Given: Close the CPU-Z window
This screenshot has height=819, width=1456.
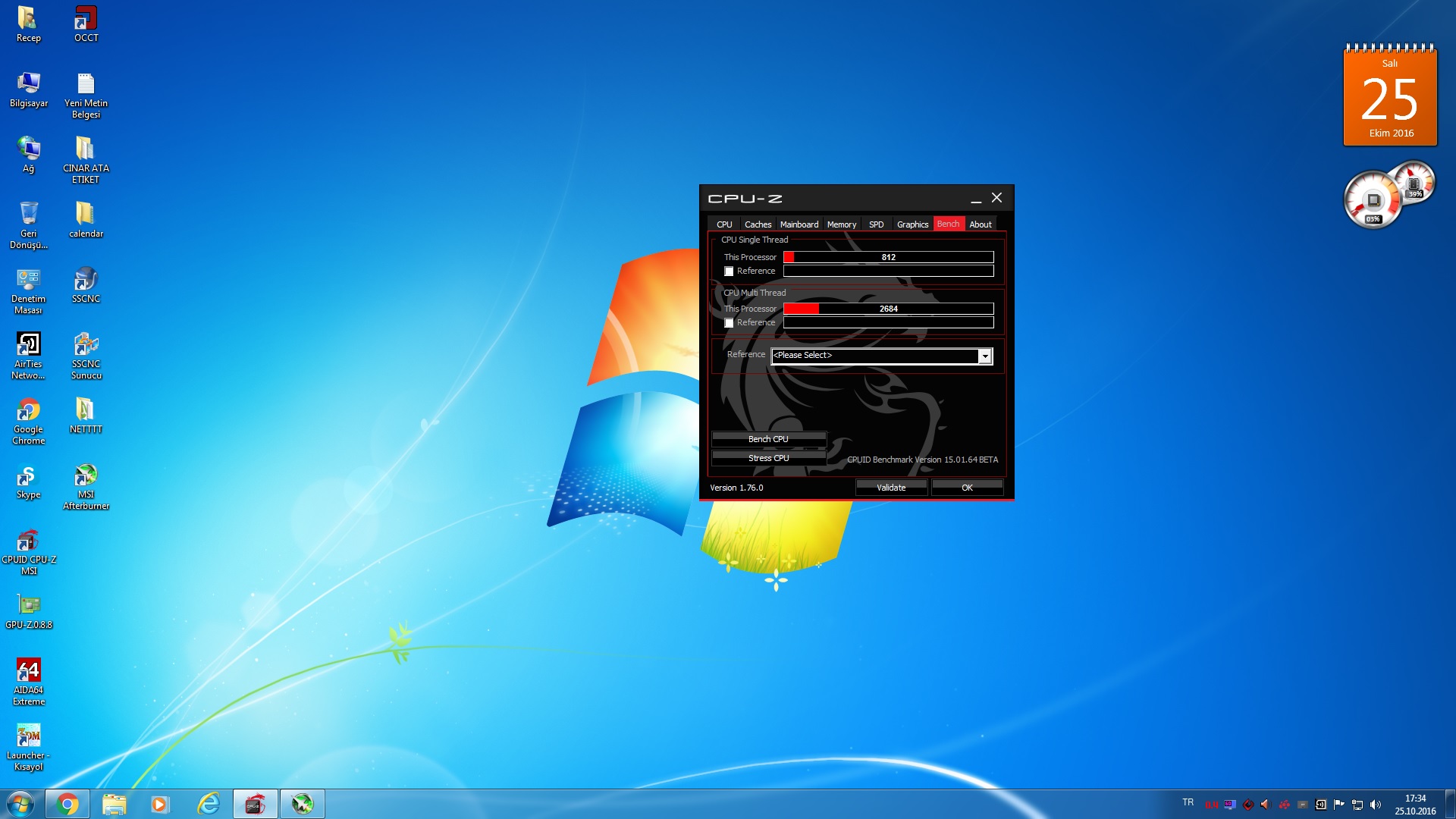Looking at the screenshot, I should click(x=996, y=198).
